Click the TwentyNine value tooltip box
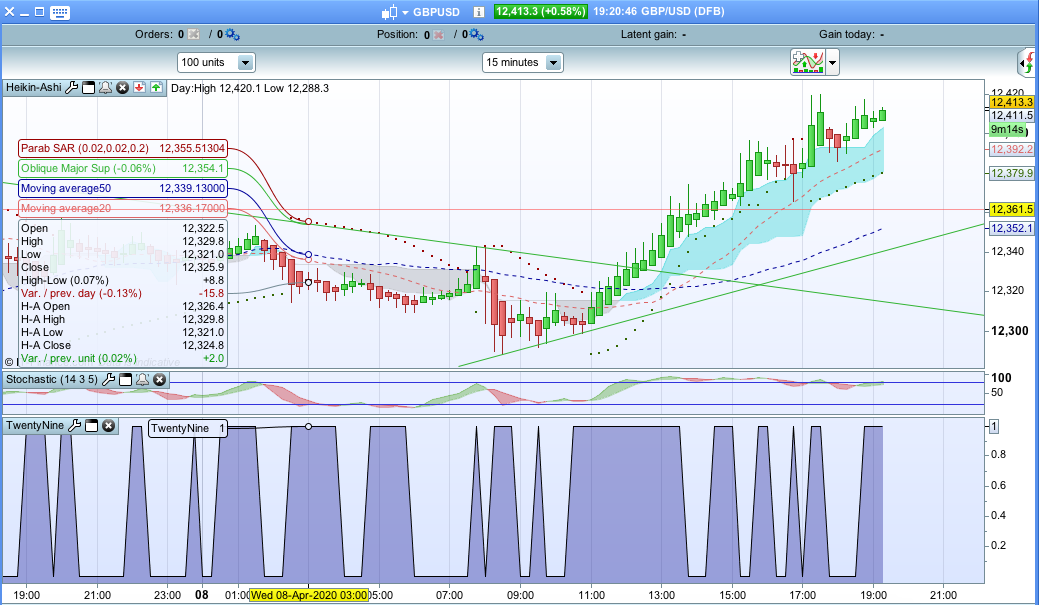Image resolution: width=1039 pixels, height=605 pixels. [188, 428]
